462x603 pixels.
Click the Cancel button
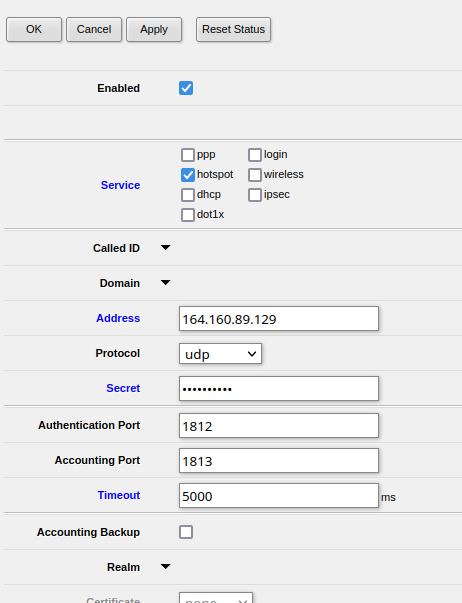(94, 29)
